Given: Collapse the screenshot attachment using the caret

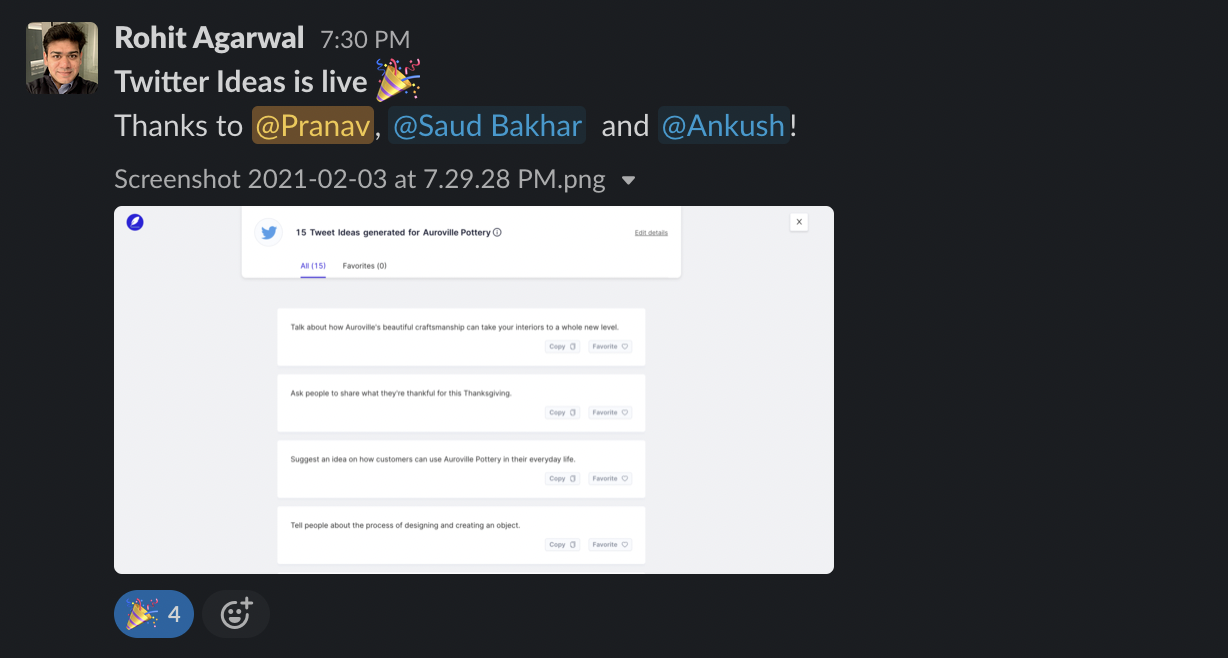Looking at the screenshot, I should pyautogui.click(x=629, y=180).
